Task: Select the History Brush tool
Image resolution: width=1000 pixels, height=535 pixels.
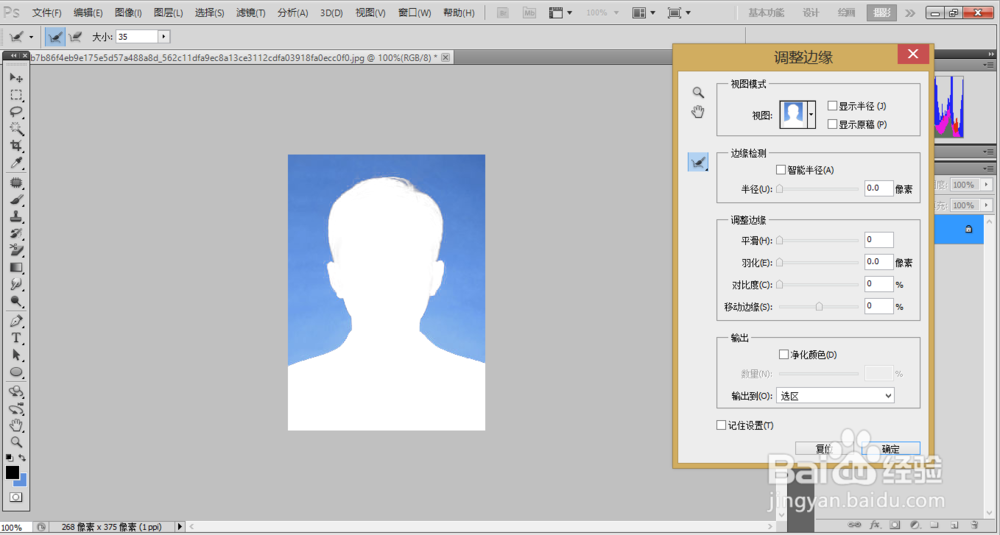Action: (16, 233)
